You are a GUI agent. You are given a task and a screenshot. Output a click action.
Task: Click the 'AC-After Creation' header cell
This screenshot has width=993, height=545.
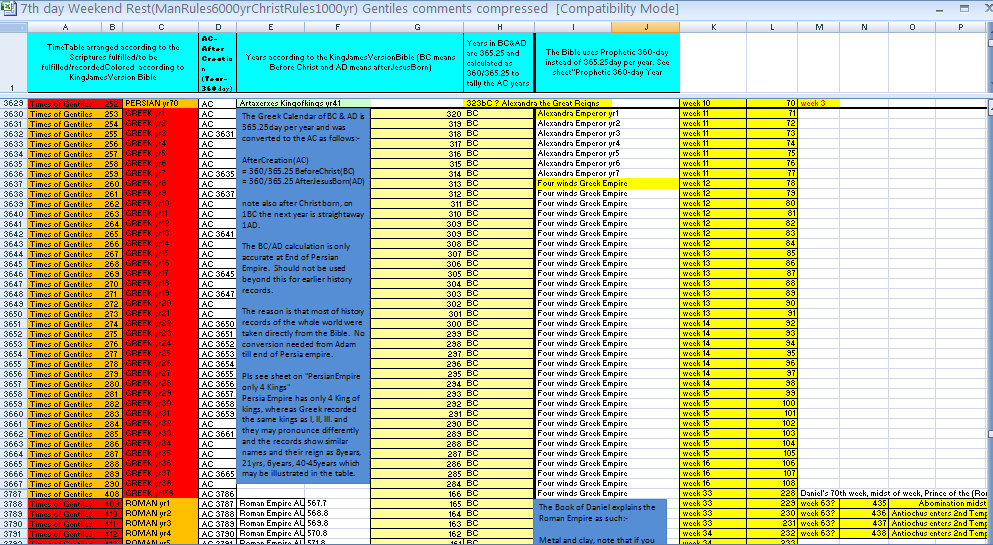coord(217,63)
